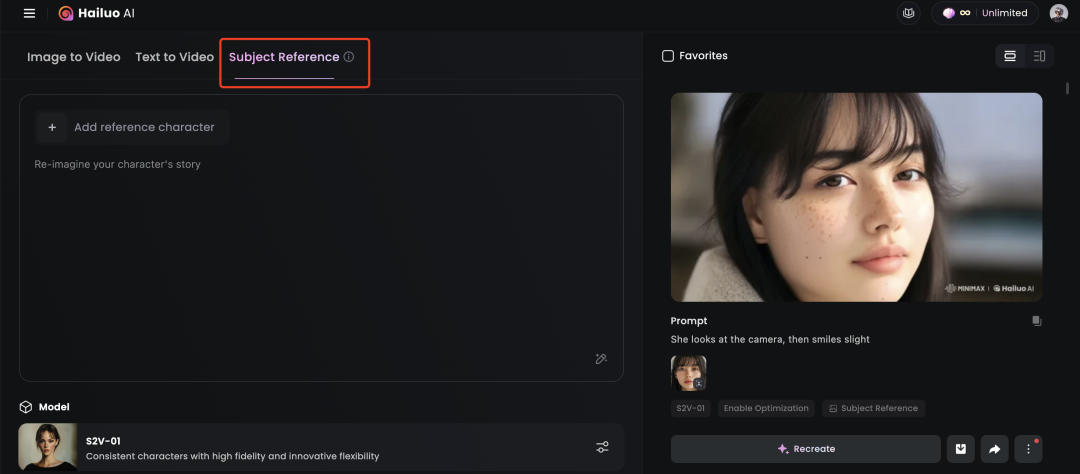
Task: Select the Text to Video tab
Action: point(174,57)
